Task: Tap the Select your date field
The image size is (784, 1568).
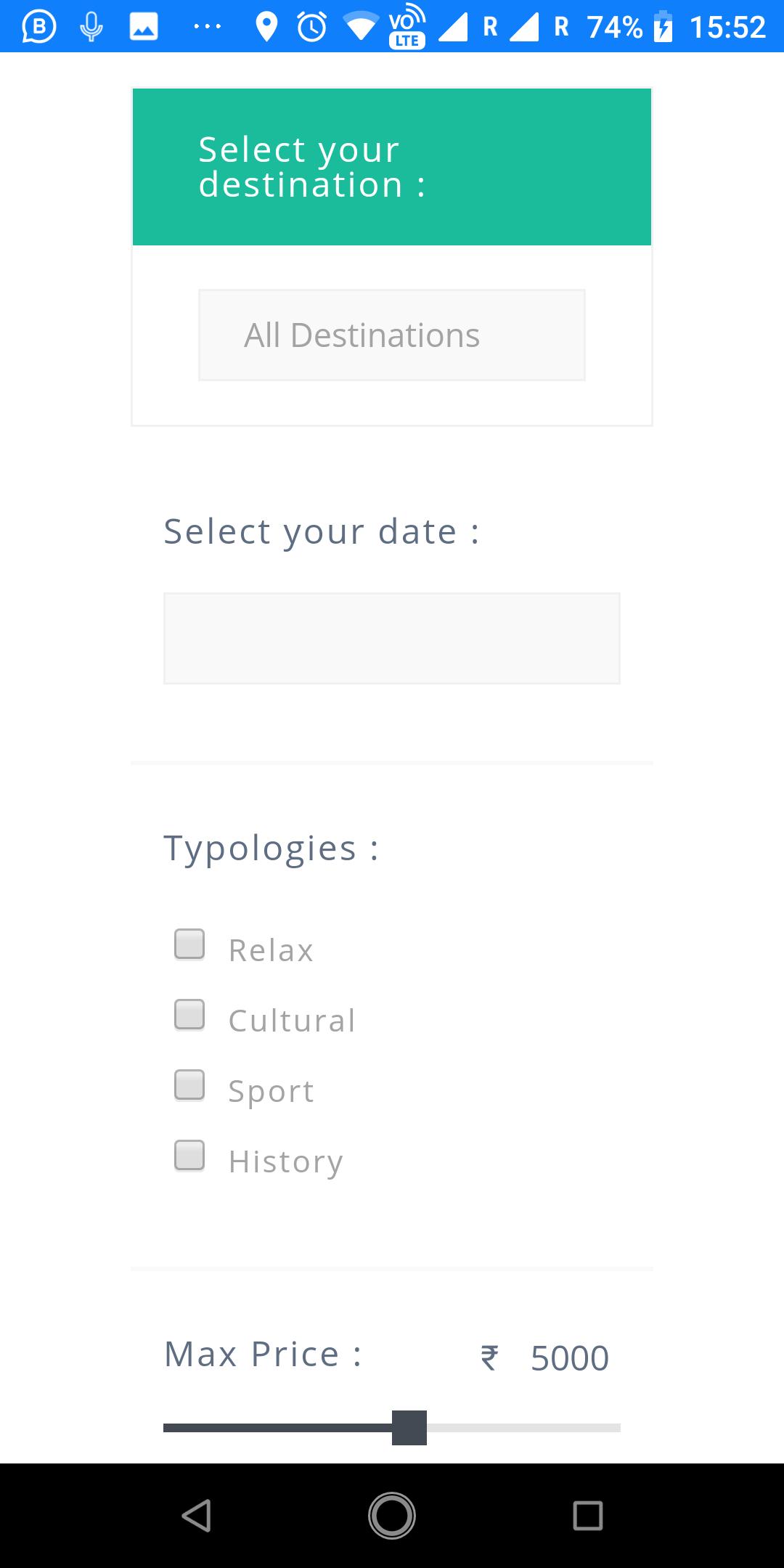Action: pos(392,638)
